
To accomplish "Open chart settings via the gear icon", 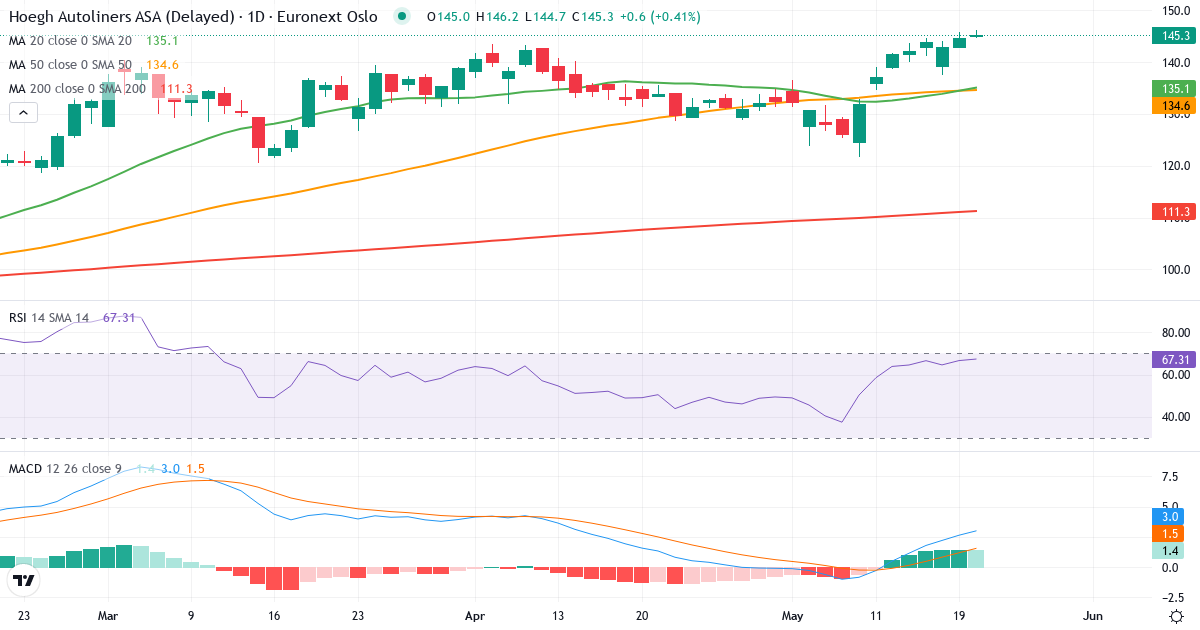I will pyautogui.click(x=1177, y=615).
